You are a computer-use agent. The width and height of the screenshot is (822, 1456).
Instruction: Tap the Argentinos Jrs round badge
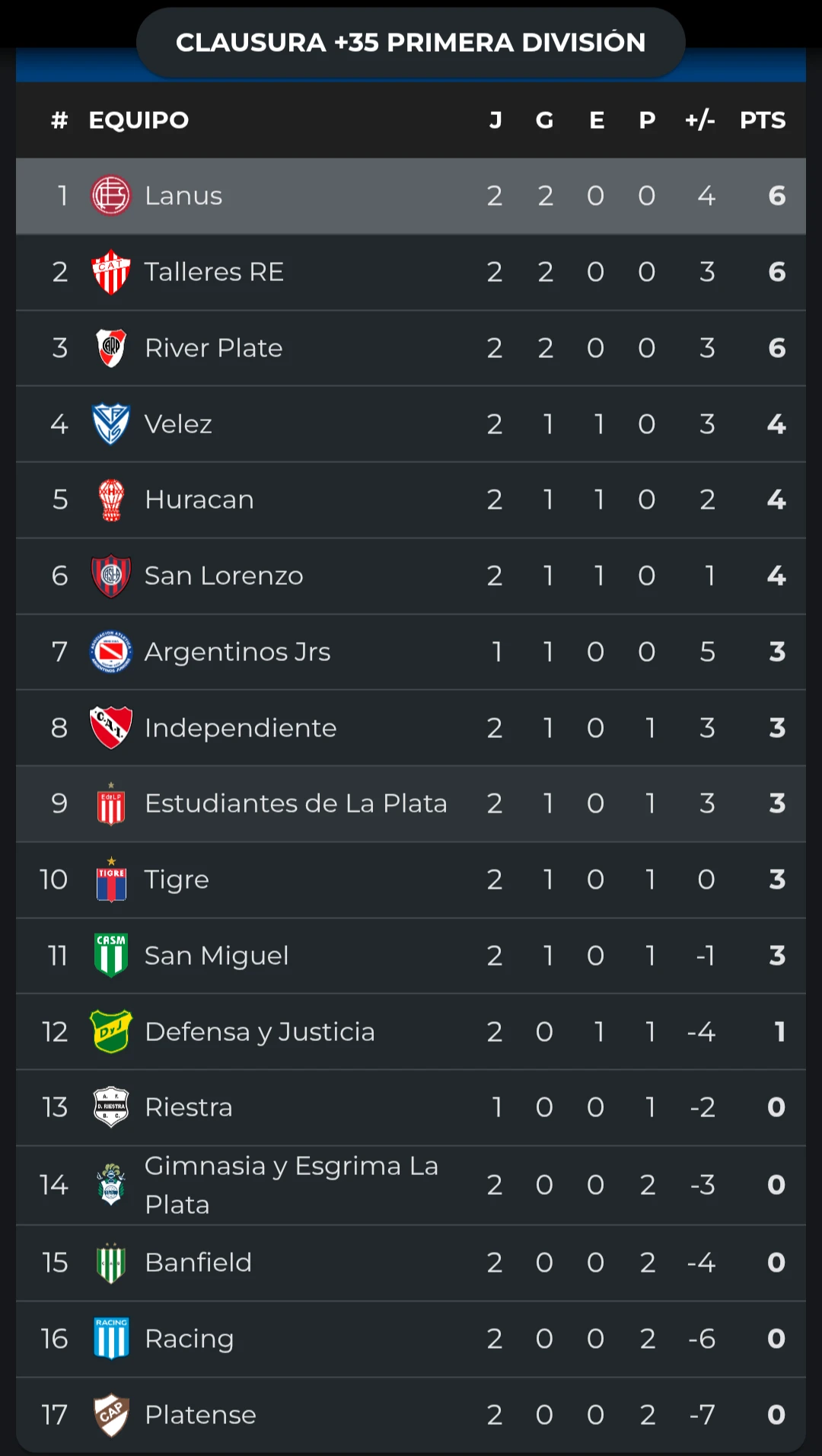pyautogui.click(x=111, y=652)
